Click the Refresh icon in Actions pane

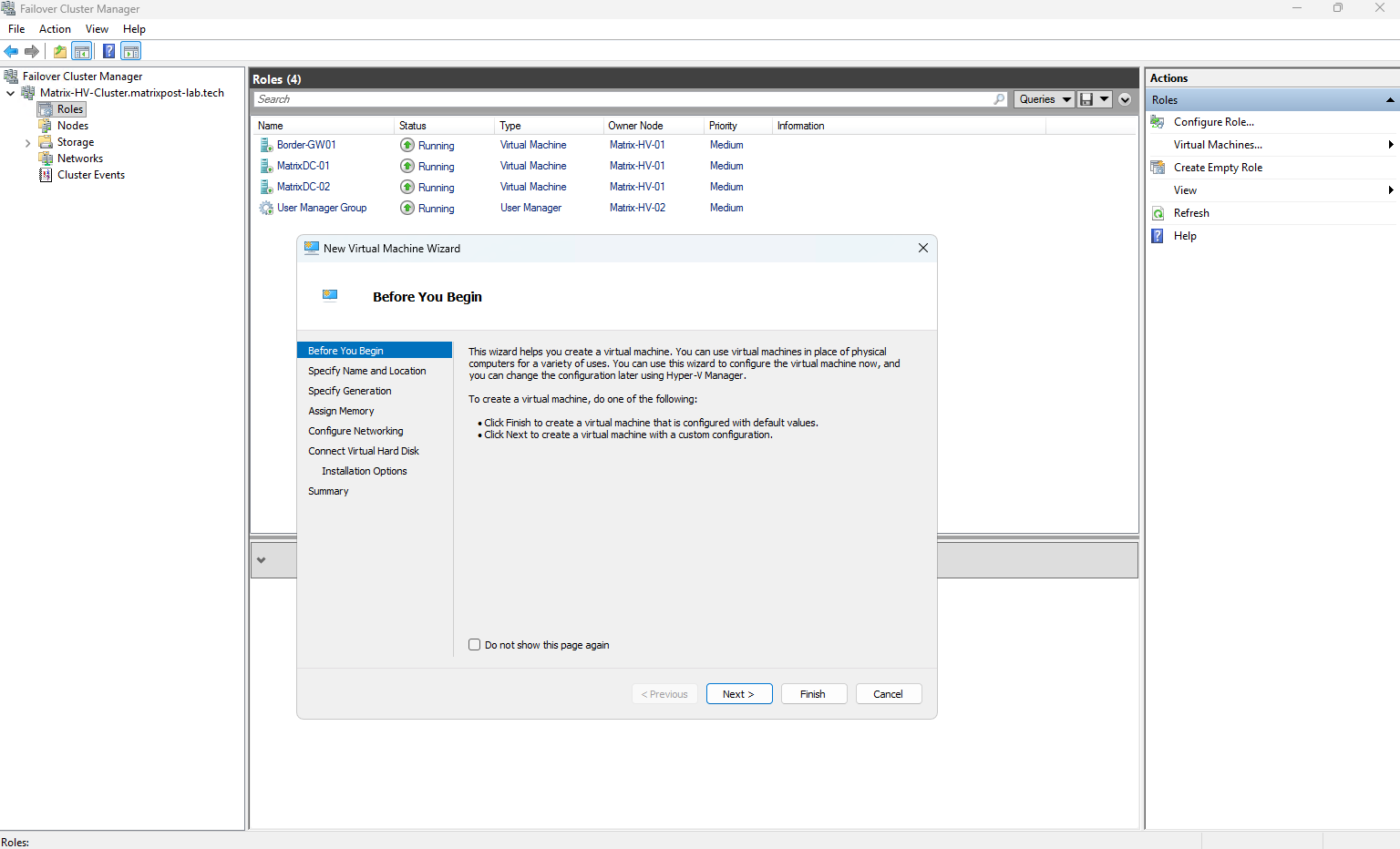1158,213
